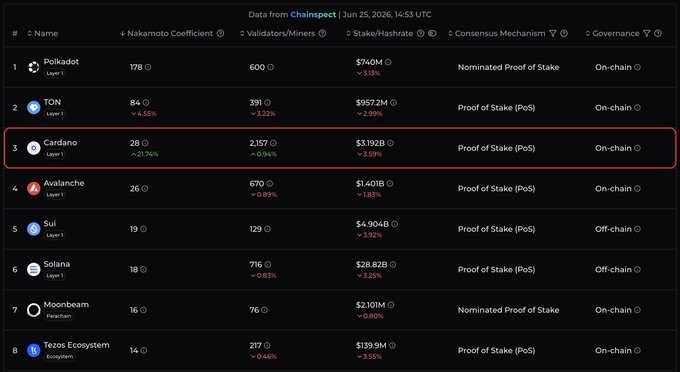Open Solana chain details
The width and height of the screenshot is (680, 372).
pyautogui.click(x=56, y=264)
